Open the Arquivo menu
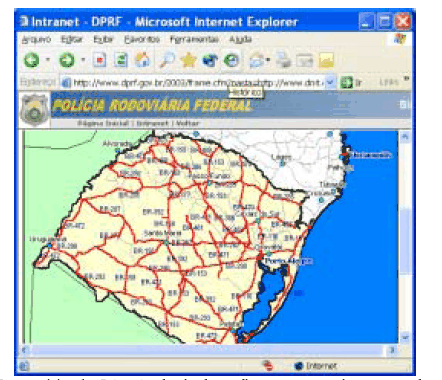Viewport: 442px width, 380px height. [36, 39]
